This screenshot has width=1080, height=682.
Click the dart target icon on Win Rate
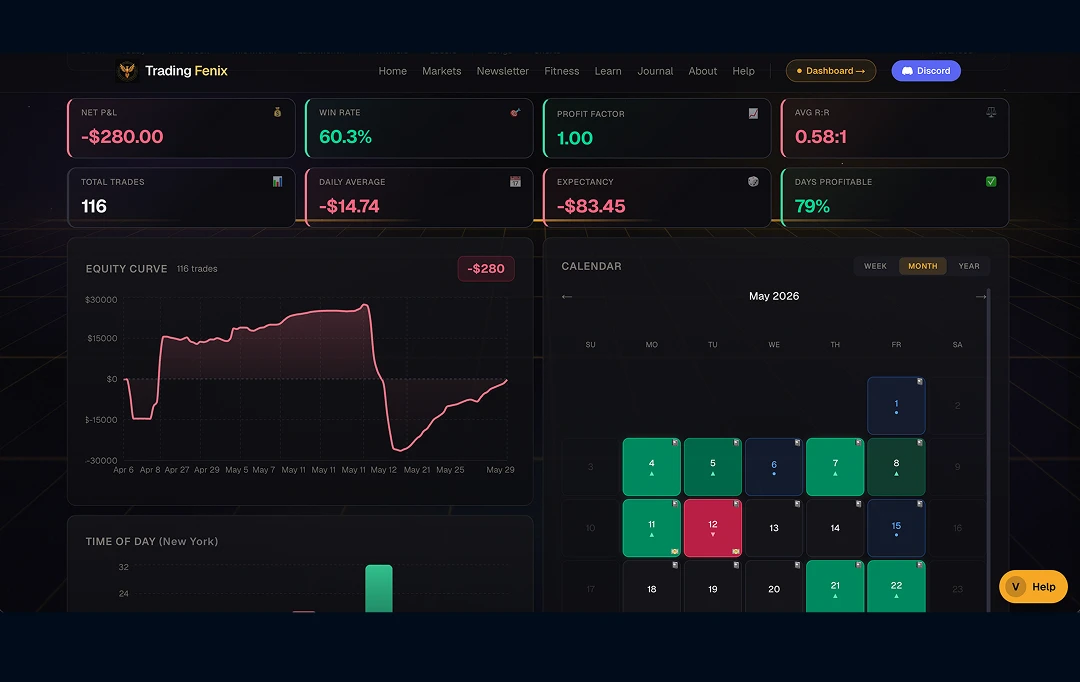(515, 112)
